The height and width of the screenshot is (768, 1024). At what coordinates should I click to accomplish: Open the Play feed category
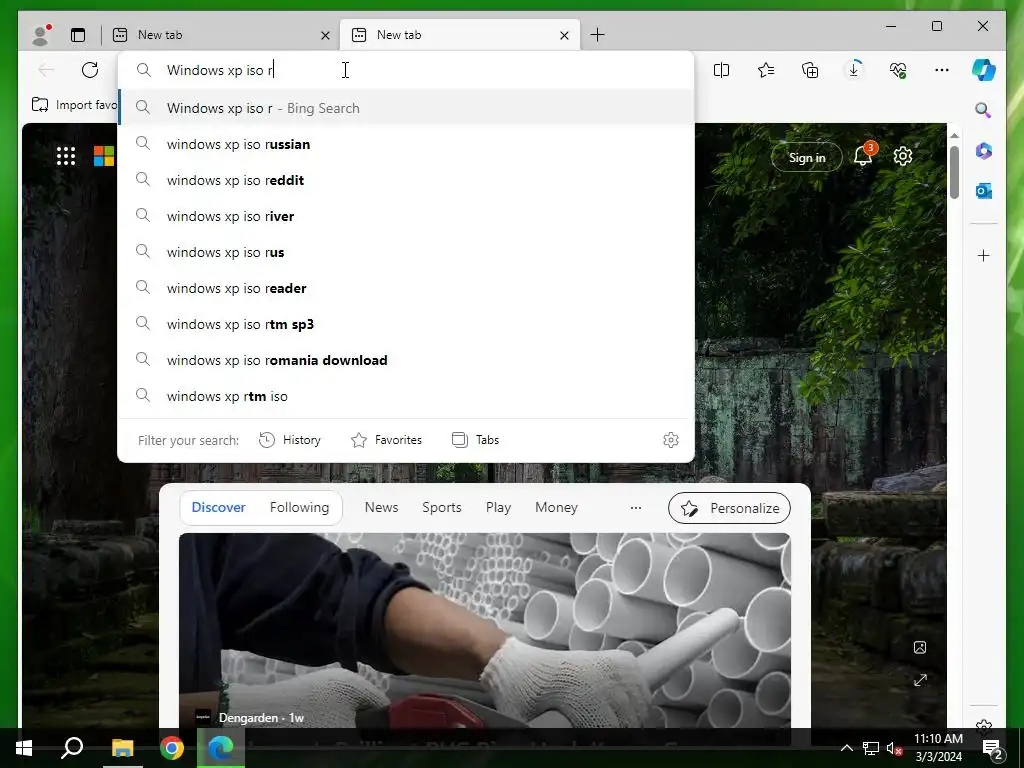click(498, 507)
